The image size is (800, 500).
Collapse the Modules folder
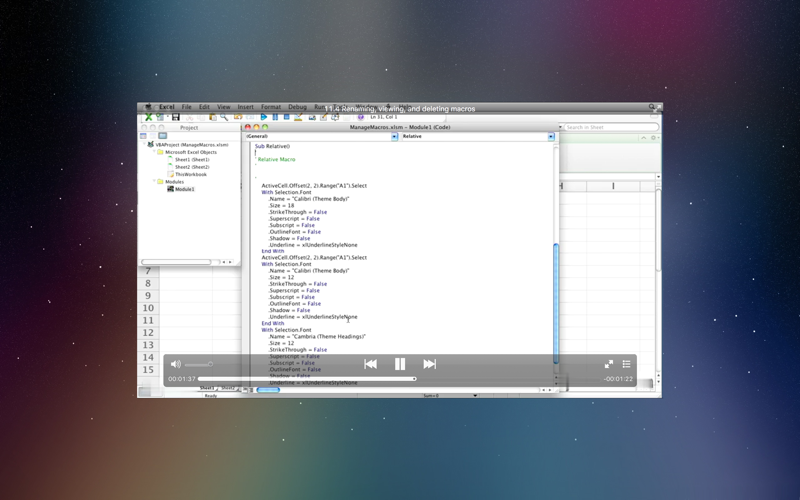pos(154,181)
